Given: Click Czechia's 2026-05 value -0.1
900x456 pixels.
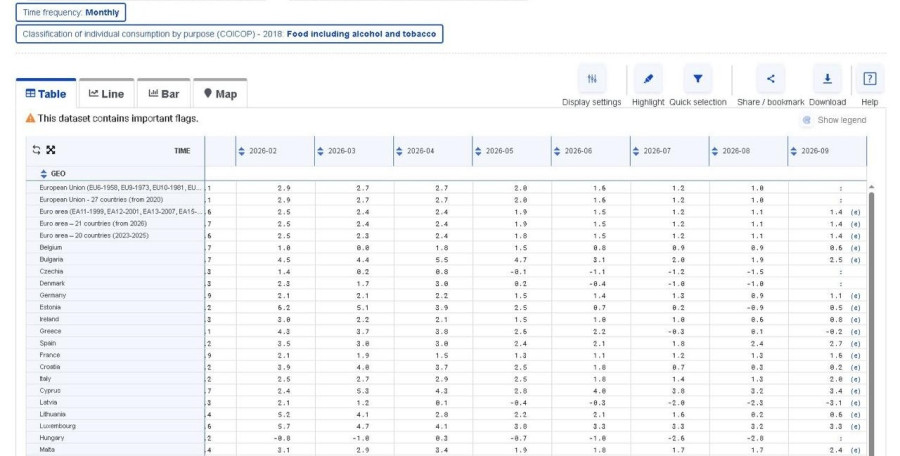Looking at the screenshot, I should 518,272.
